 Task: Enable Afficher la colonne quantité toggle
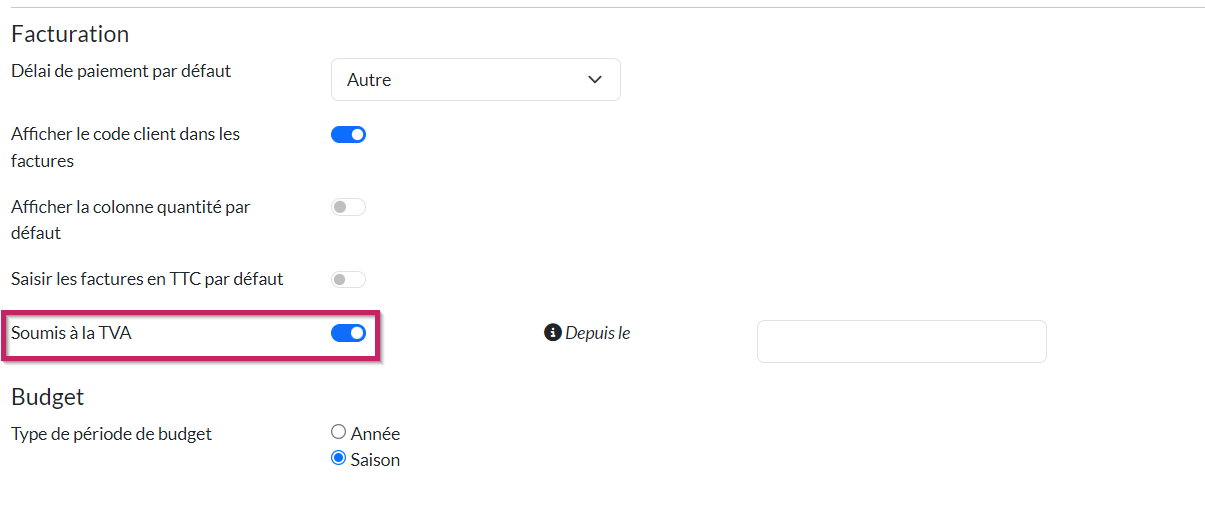click(348, 207)
